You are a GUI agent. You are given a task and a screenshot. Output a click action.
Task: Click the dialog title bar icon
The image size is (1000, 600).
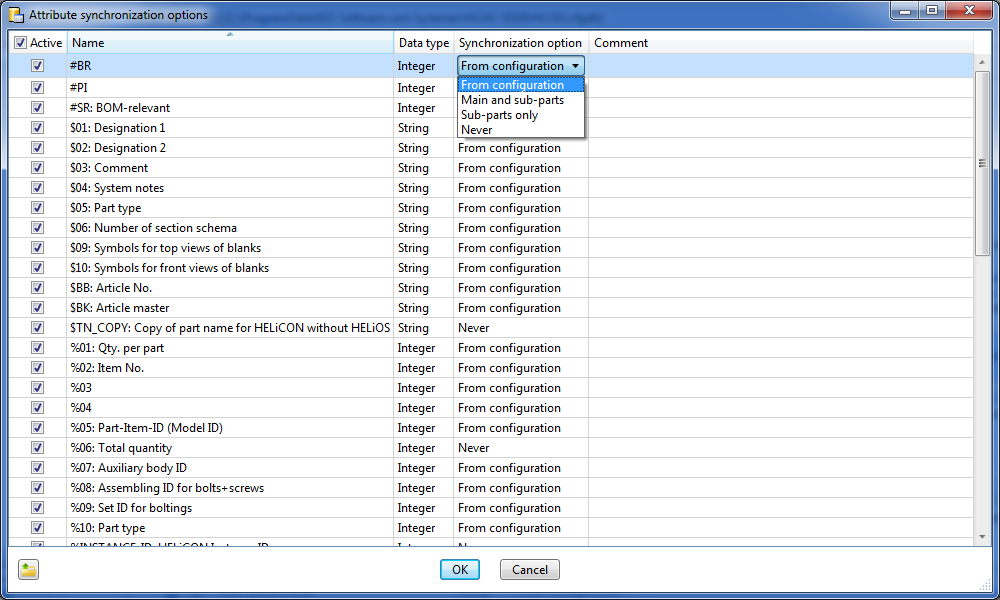(16, 14)
